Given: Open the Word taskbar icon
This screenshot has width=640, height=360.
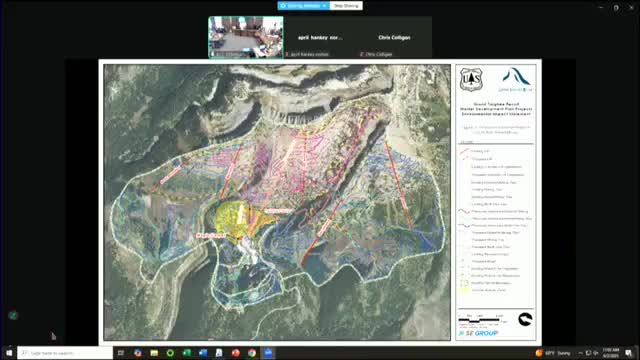Looking at the screenshot, I should click(203, 353).
